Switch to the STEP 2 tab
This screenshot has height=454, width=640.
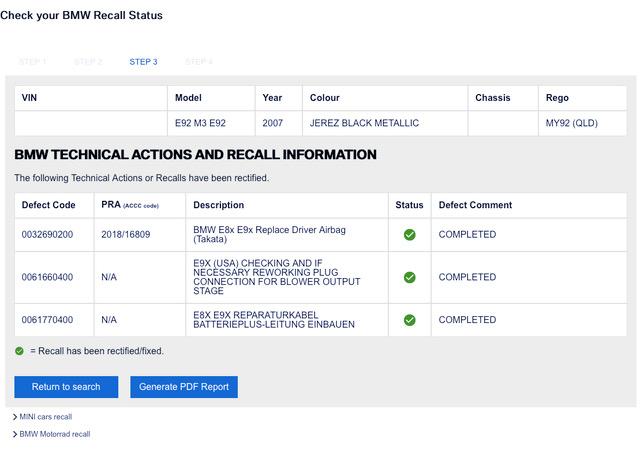pyautogui.click(x=88, y=62)
